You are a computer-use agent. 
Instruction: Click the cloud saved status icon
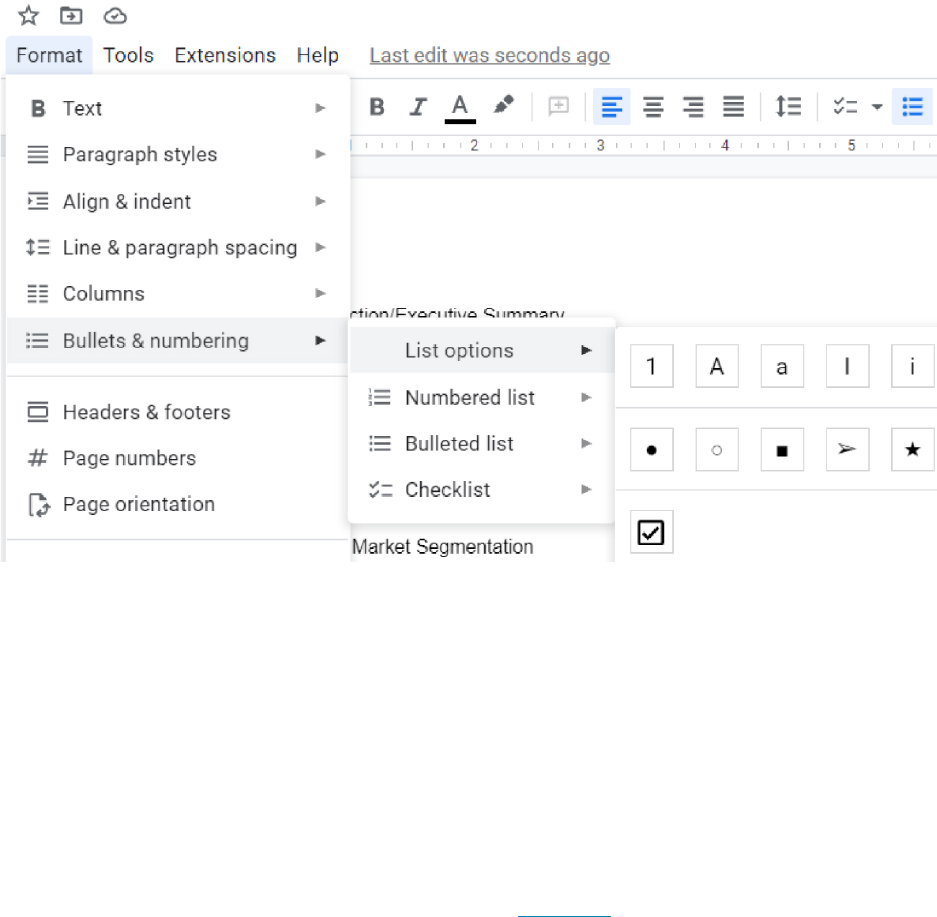(x=115, y=15)
